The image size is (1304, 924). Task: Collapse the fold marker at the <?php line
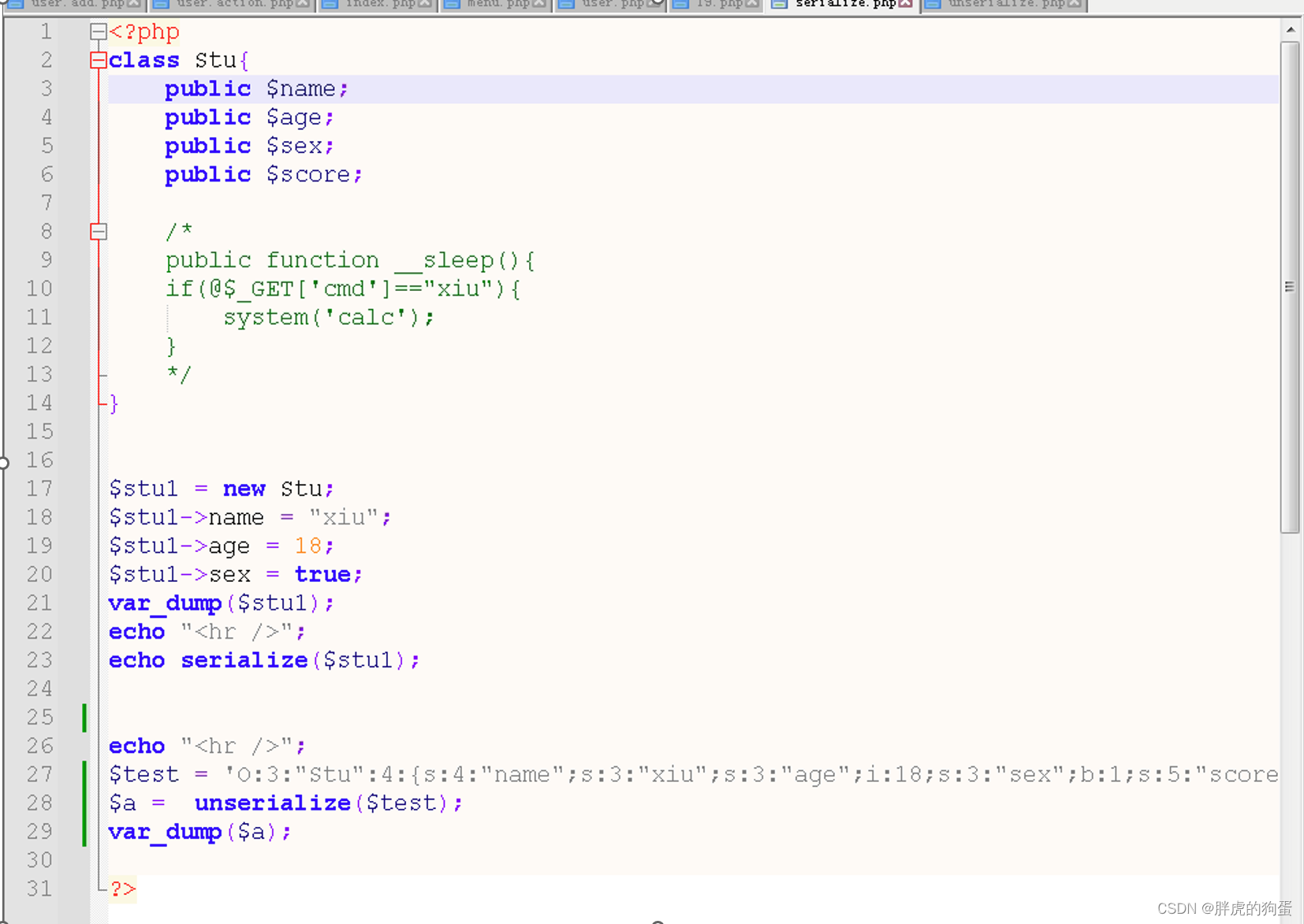click(99, 32)
